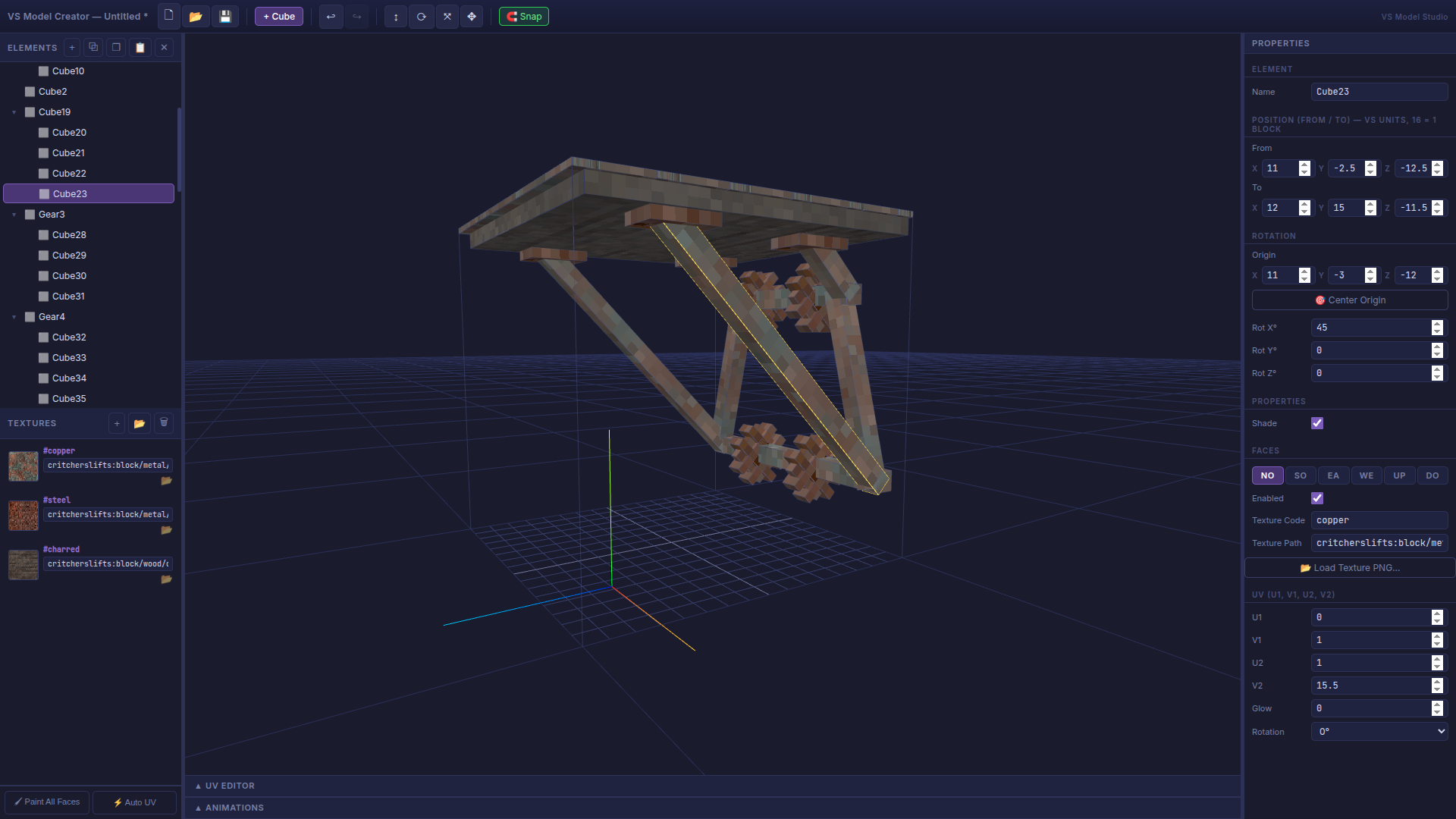
Task: Click the Texture Code input field
Action: [x=1379, y=520]
